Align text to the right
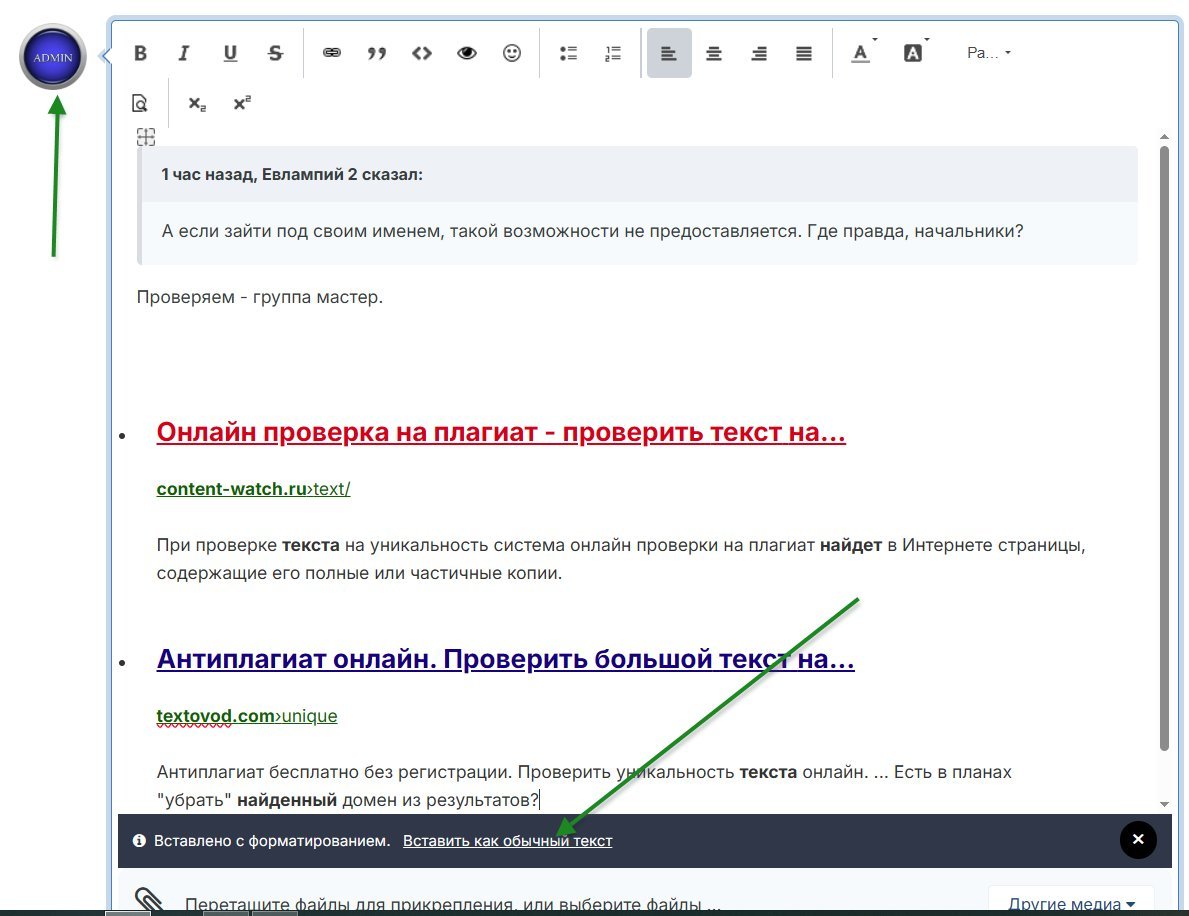The width and height of the screenshot is (1189, 916). (759, 53)
